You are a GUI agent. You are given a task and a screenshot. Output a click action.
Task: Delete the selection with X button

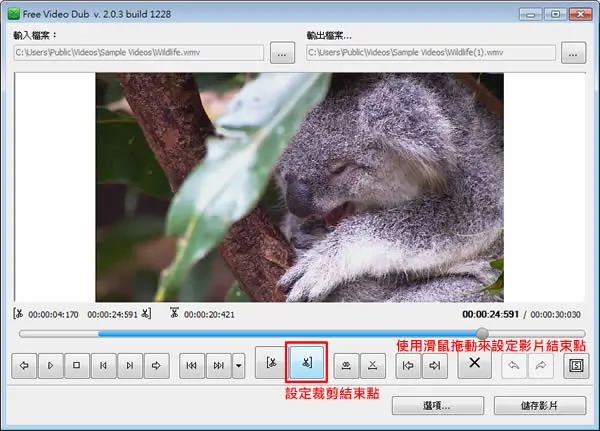coord(474,362)
